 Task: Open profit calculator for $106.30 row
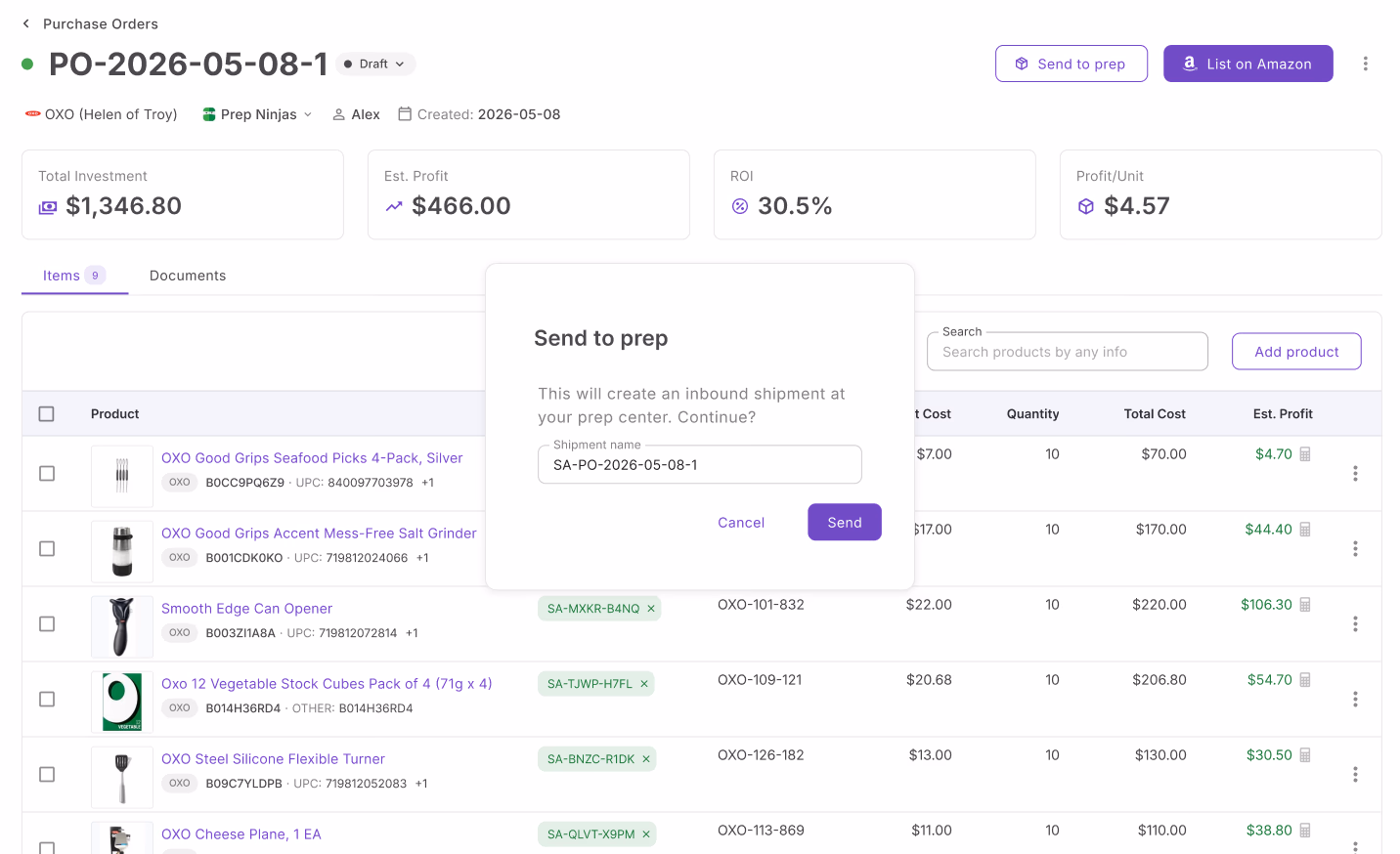[x=1305, y=605]
